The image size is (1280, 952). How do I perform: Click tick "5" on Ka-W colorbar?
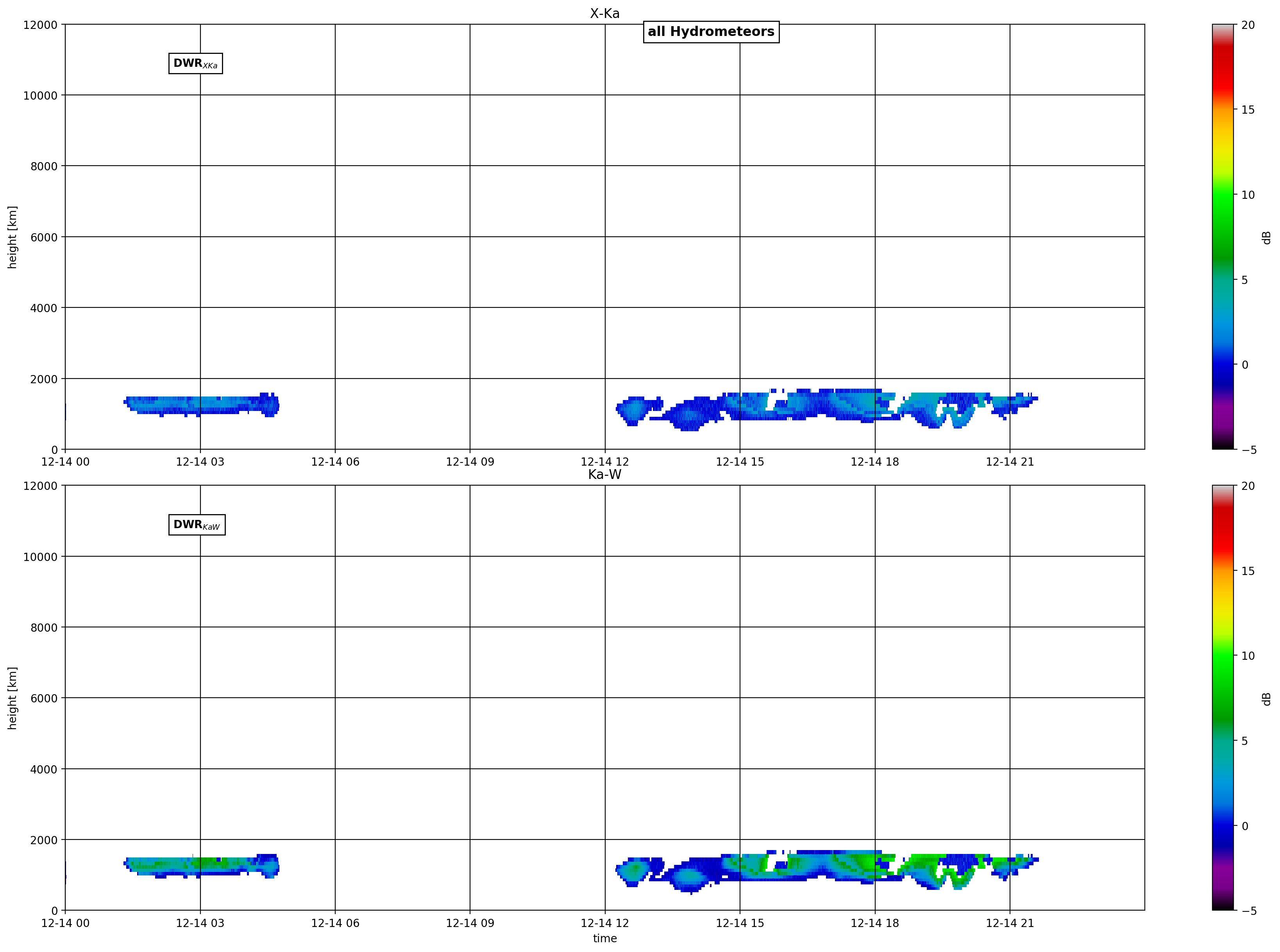pyautogui.click(x=1245, y=741)
